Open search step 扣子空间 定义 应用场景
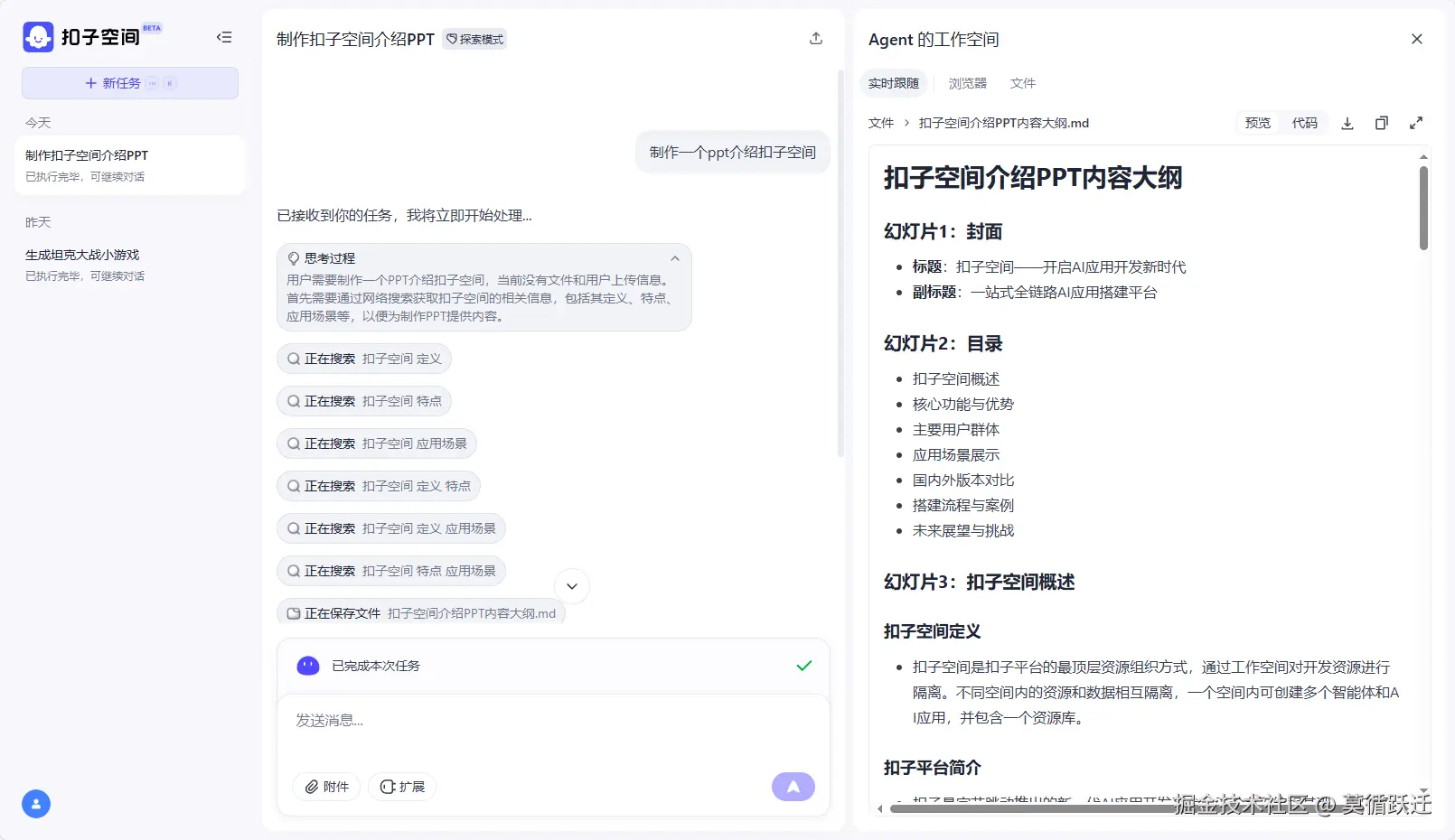The width and height of the screenshot is (1455, 840). click(x=391, y=528)
